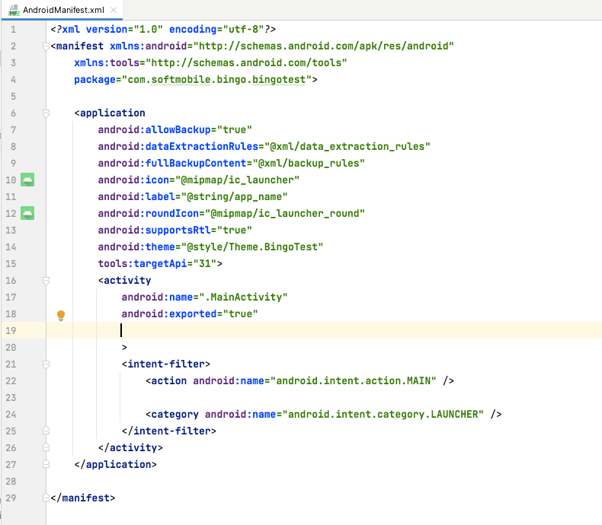Click the AndroidManifest.xml file type icon

coord(14,10)
